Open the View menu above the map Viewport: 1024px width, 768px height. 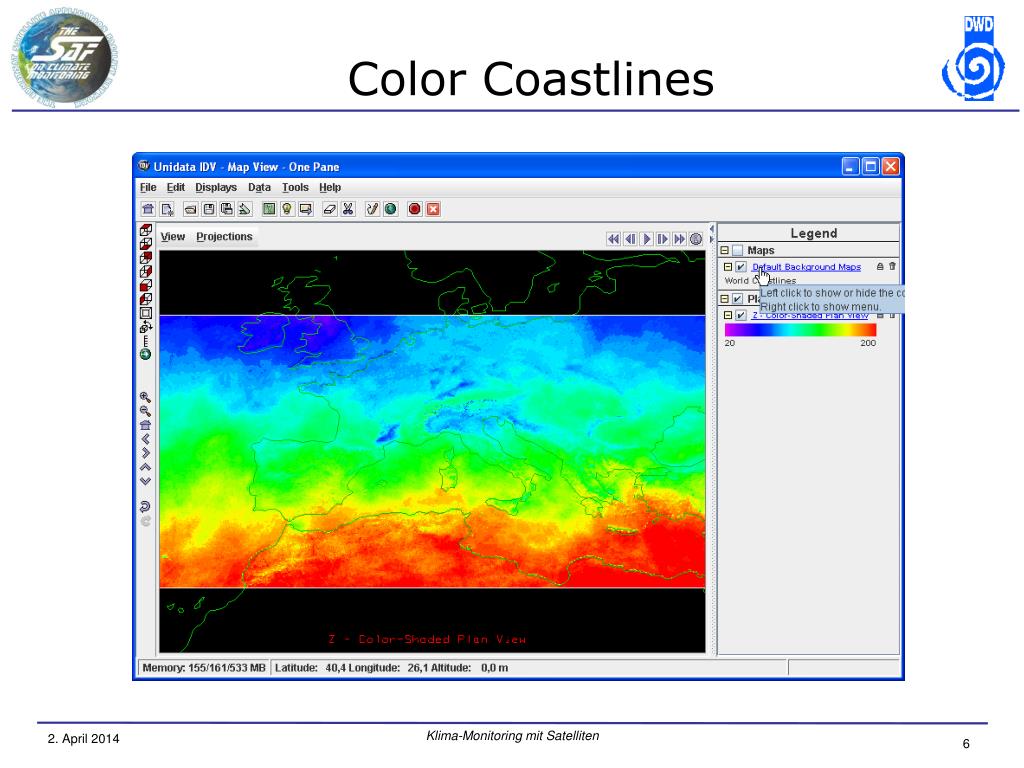pyautogui.click(x=173, y=236)
